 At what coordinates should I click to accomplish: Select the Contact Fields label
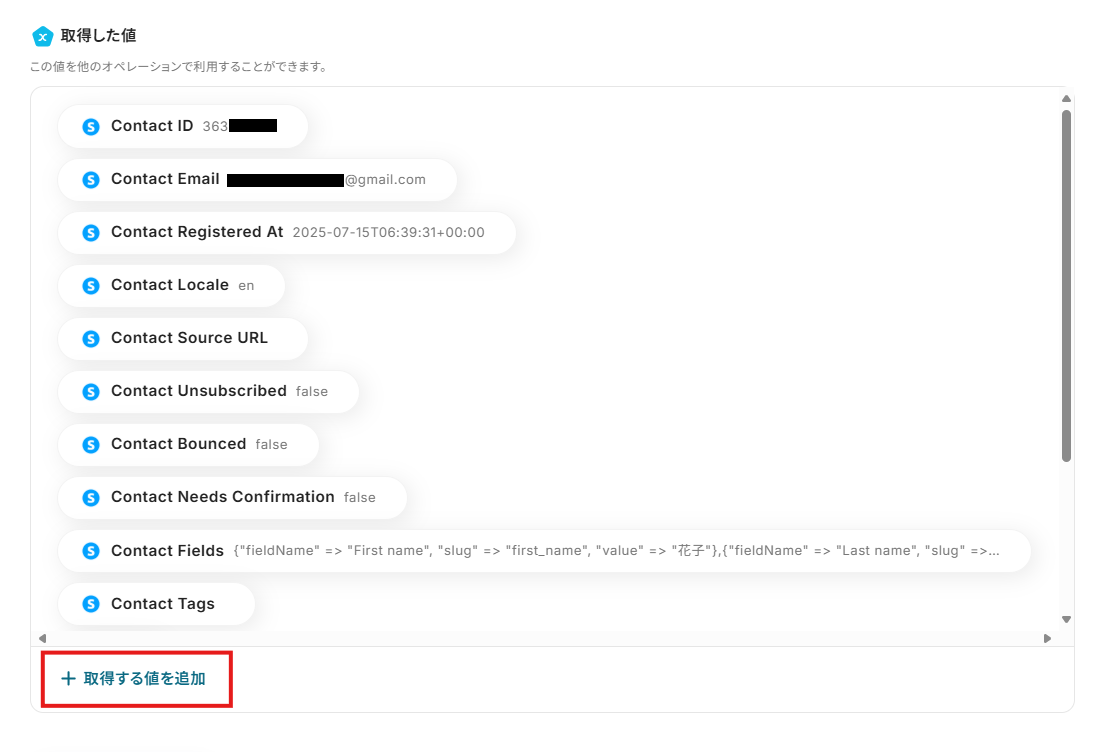tap(167, 551)
